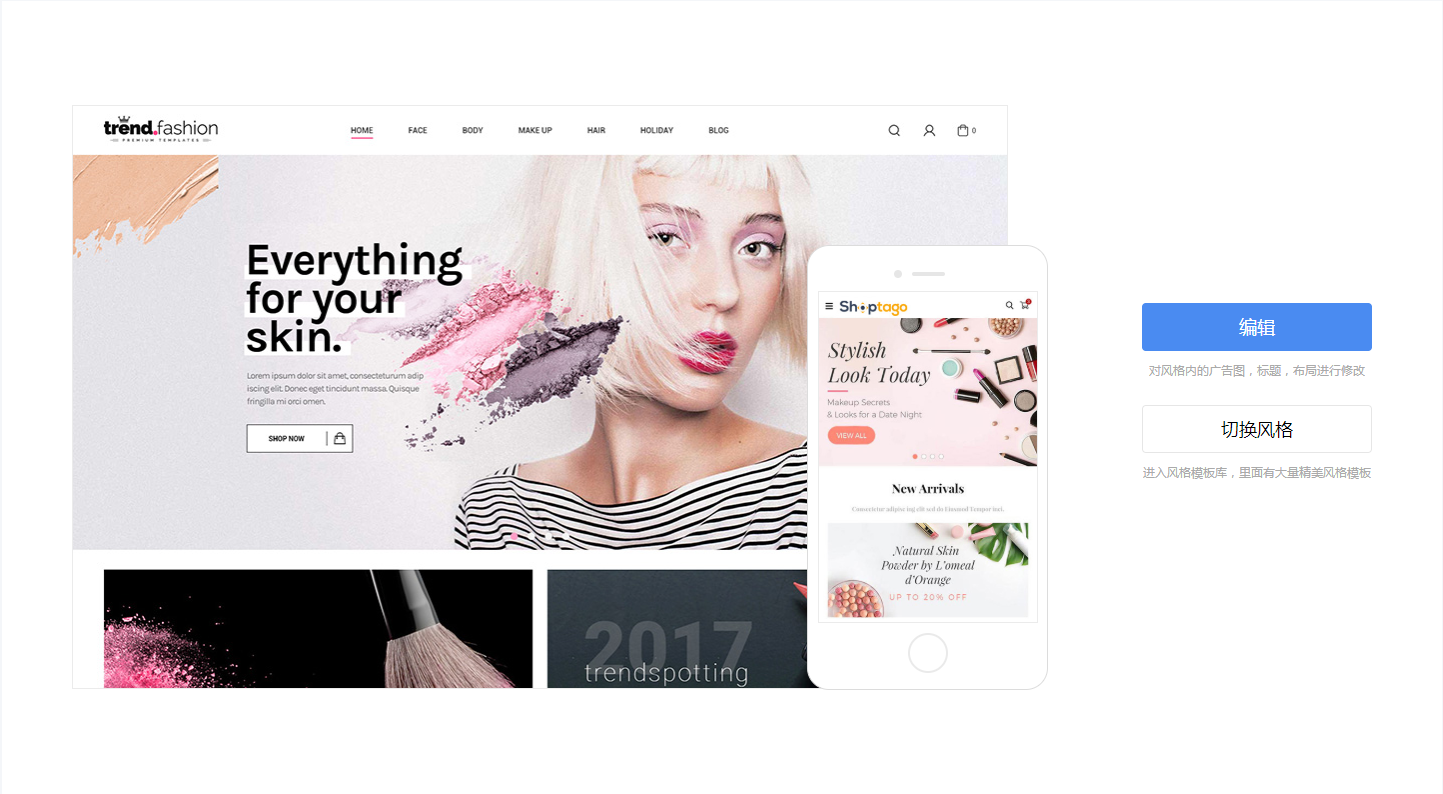This screenshot has height=794, width=1443.
Task: Click the 2017 trendspotting banner
Action: 677,629
